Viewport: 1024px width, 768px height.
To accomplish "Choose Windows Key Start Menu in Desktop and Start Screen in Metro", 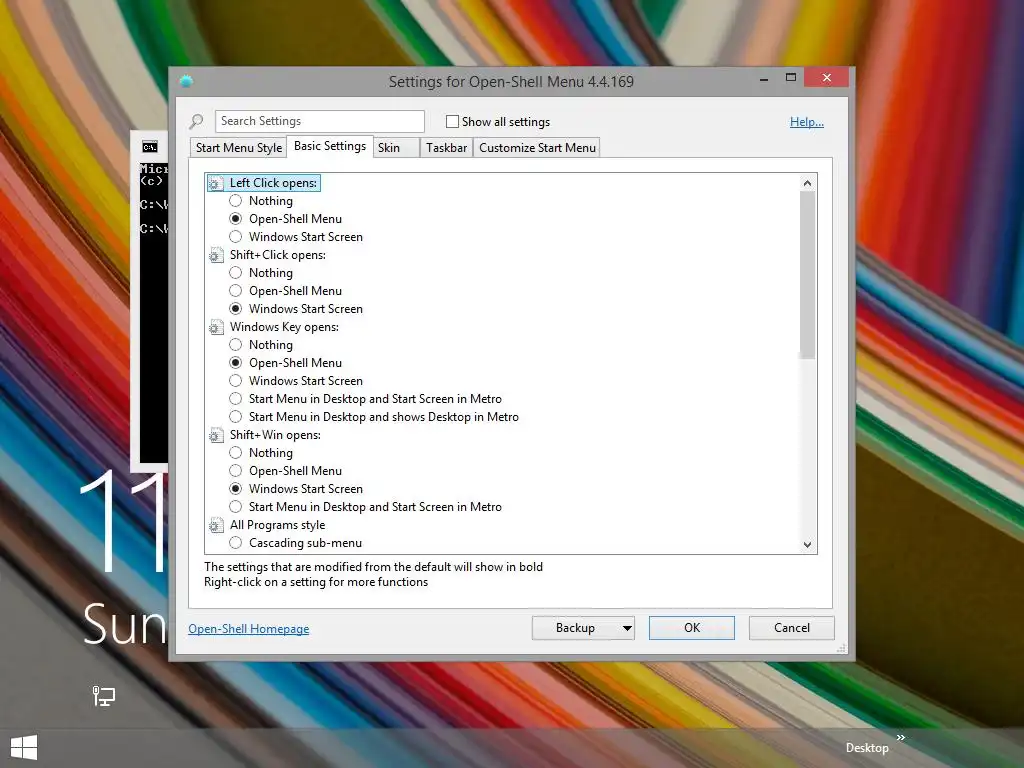I will 236,398.
